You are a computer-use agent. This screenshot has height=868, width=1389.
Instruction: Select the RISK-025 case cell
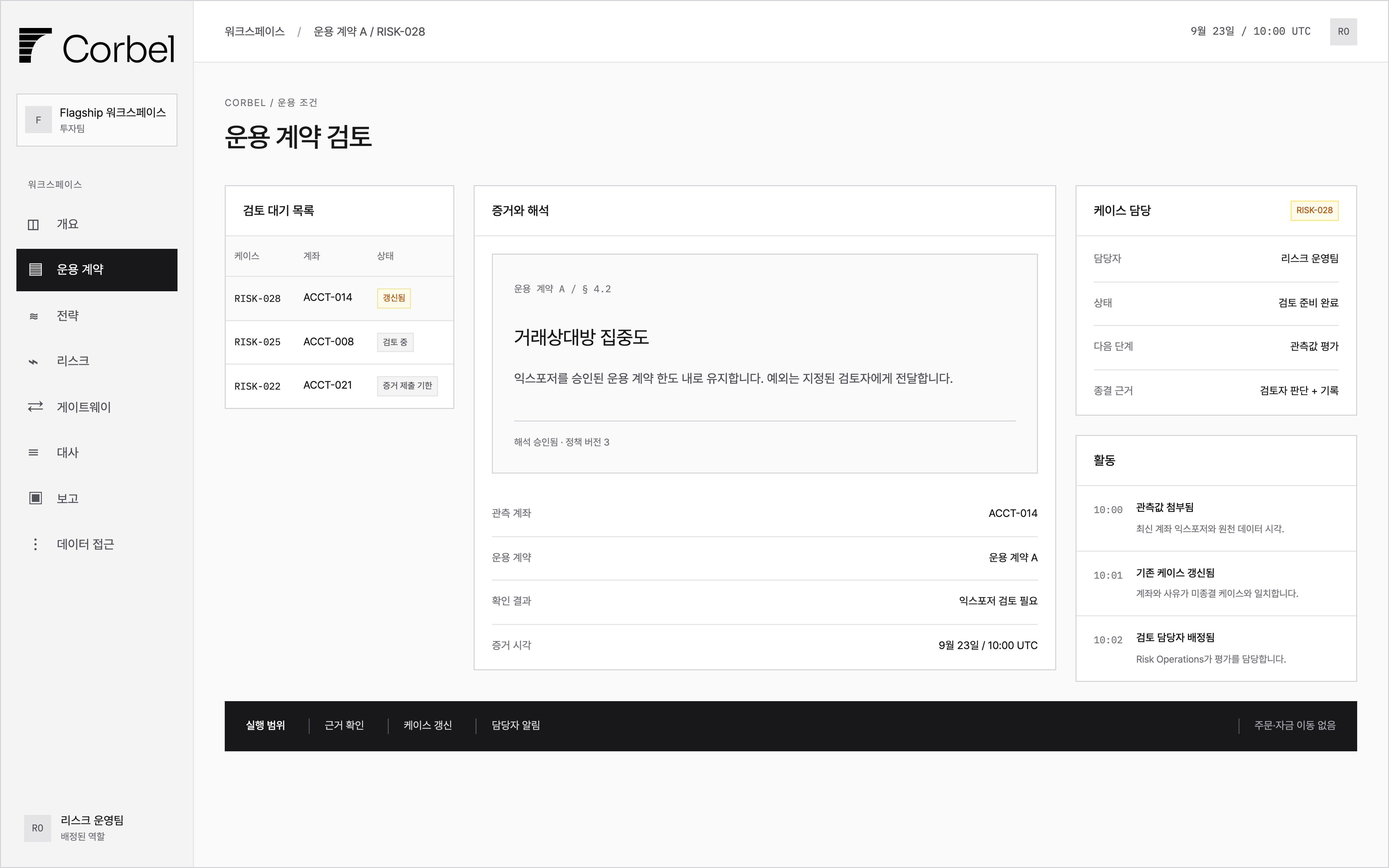[257, 342]
